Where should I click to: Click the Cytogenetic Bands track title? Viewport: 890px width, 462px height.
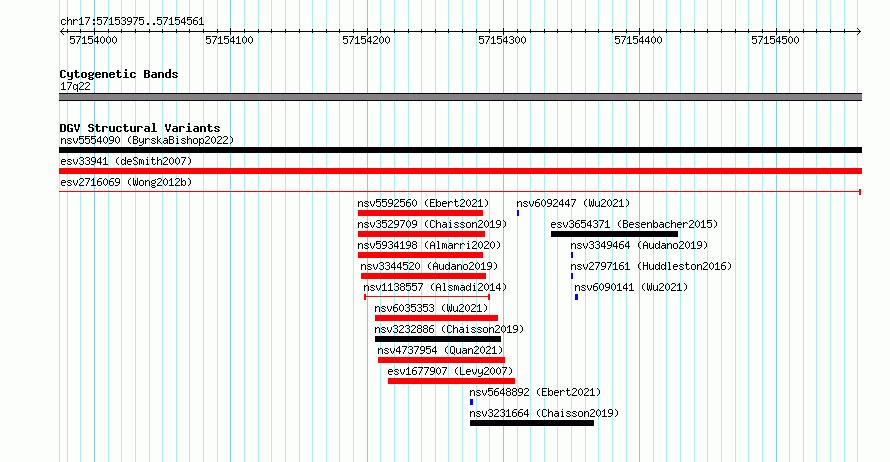tap(119, 74)
